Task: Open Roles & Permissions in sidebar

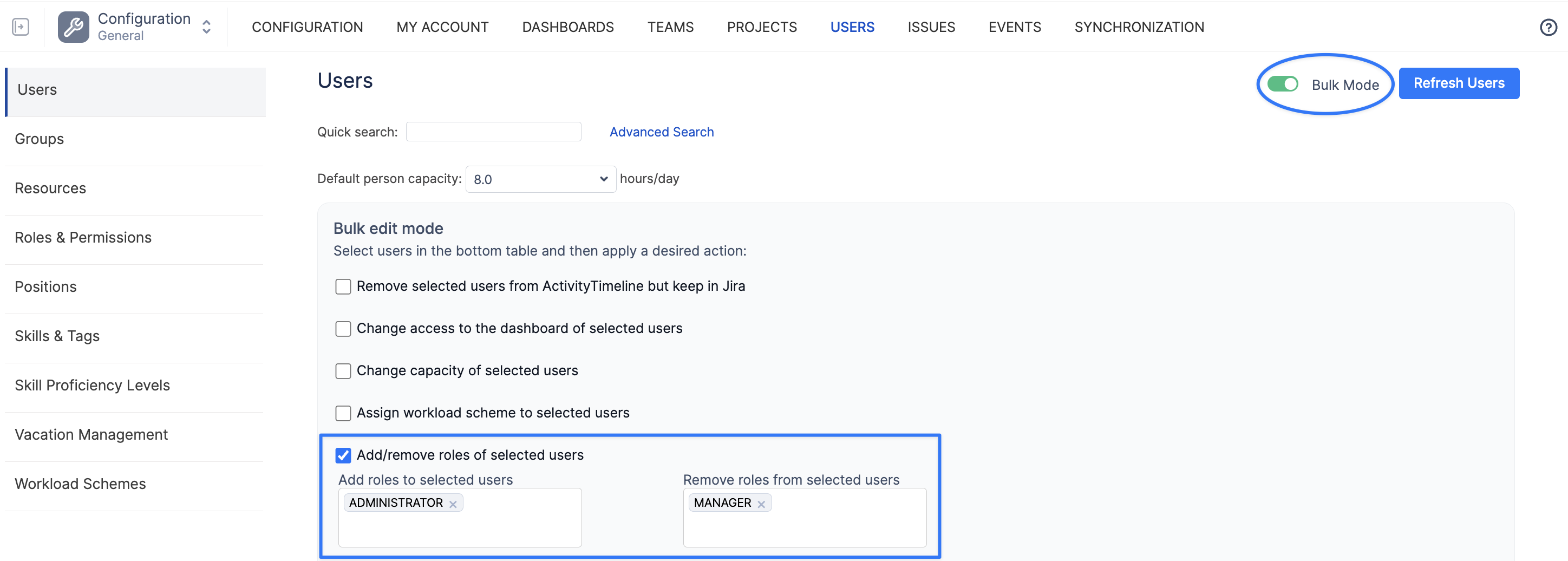Action: tap(83, 237)
